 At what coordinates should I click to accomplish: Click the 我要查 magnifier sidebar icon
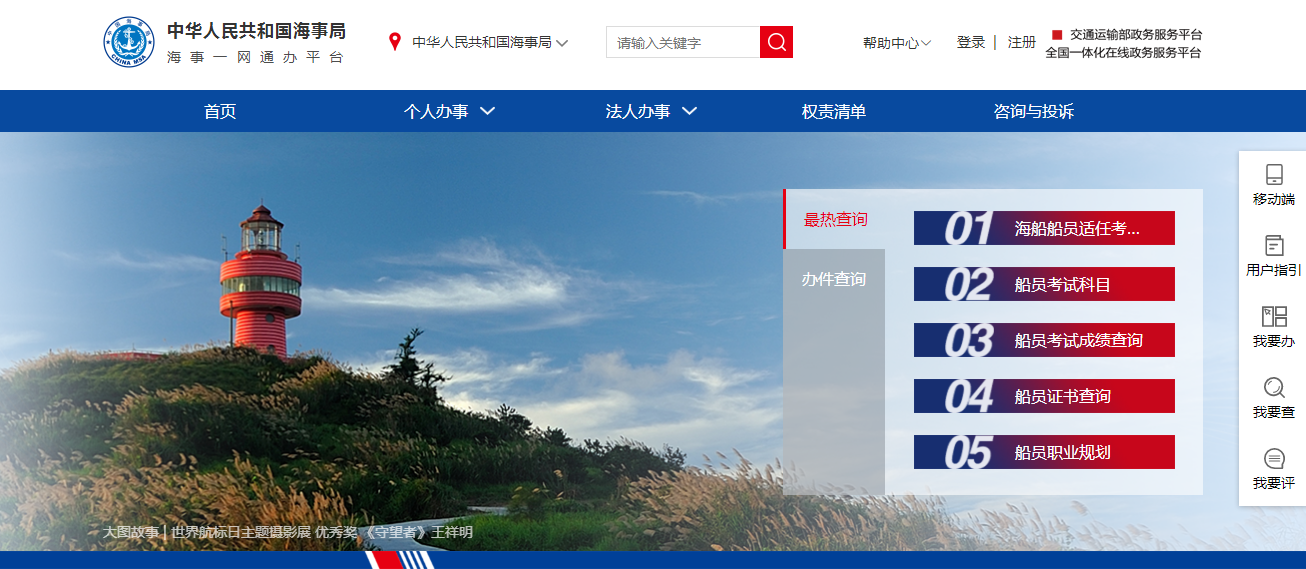[x=1273, y=388]
